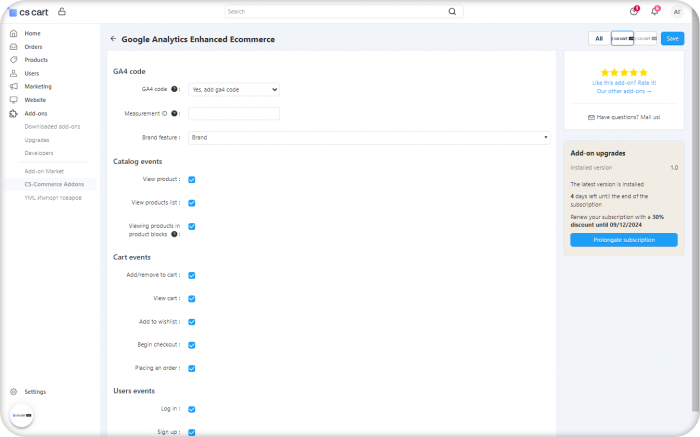
Task: Open the user avatar menu
Action: 677,12
